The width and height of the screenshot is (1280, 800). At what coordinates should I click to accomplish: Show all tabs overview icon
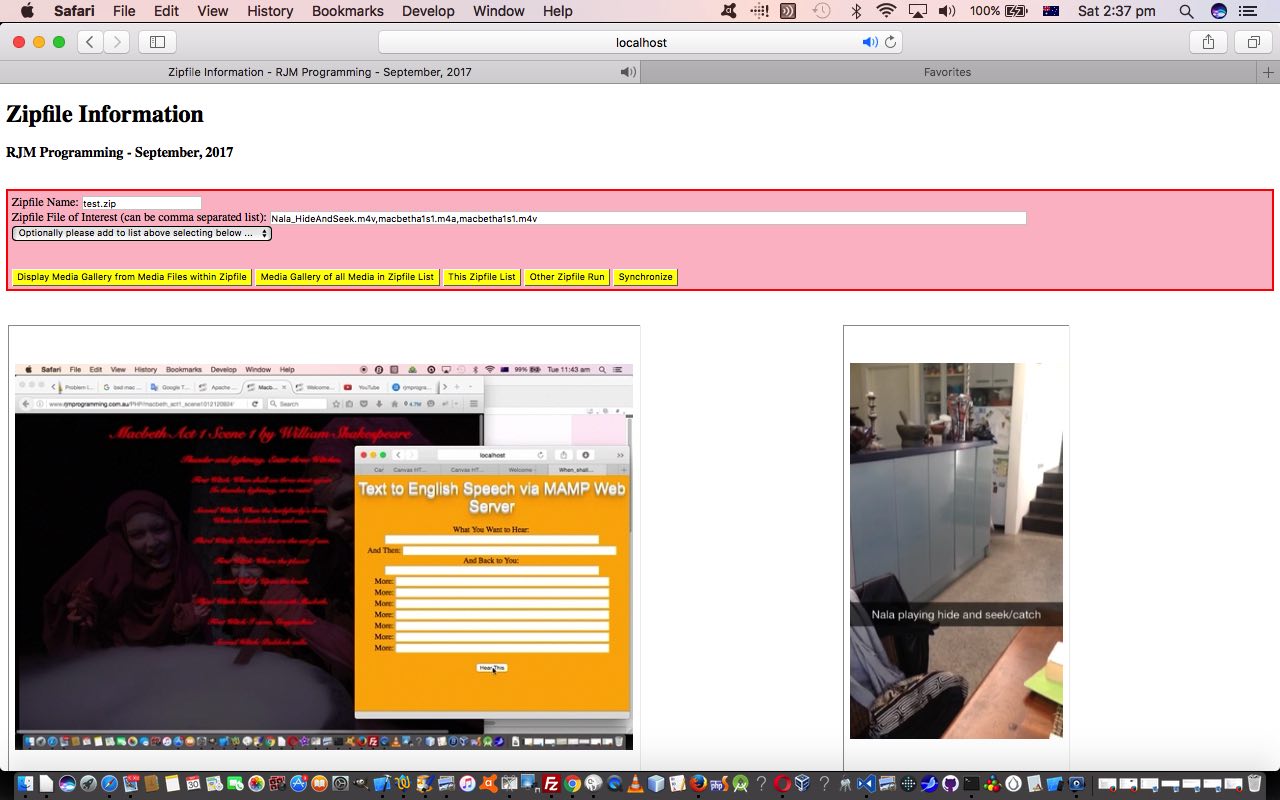tap(1252, 42)
